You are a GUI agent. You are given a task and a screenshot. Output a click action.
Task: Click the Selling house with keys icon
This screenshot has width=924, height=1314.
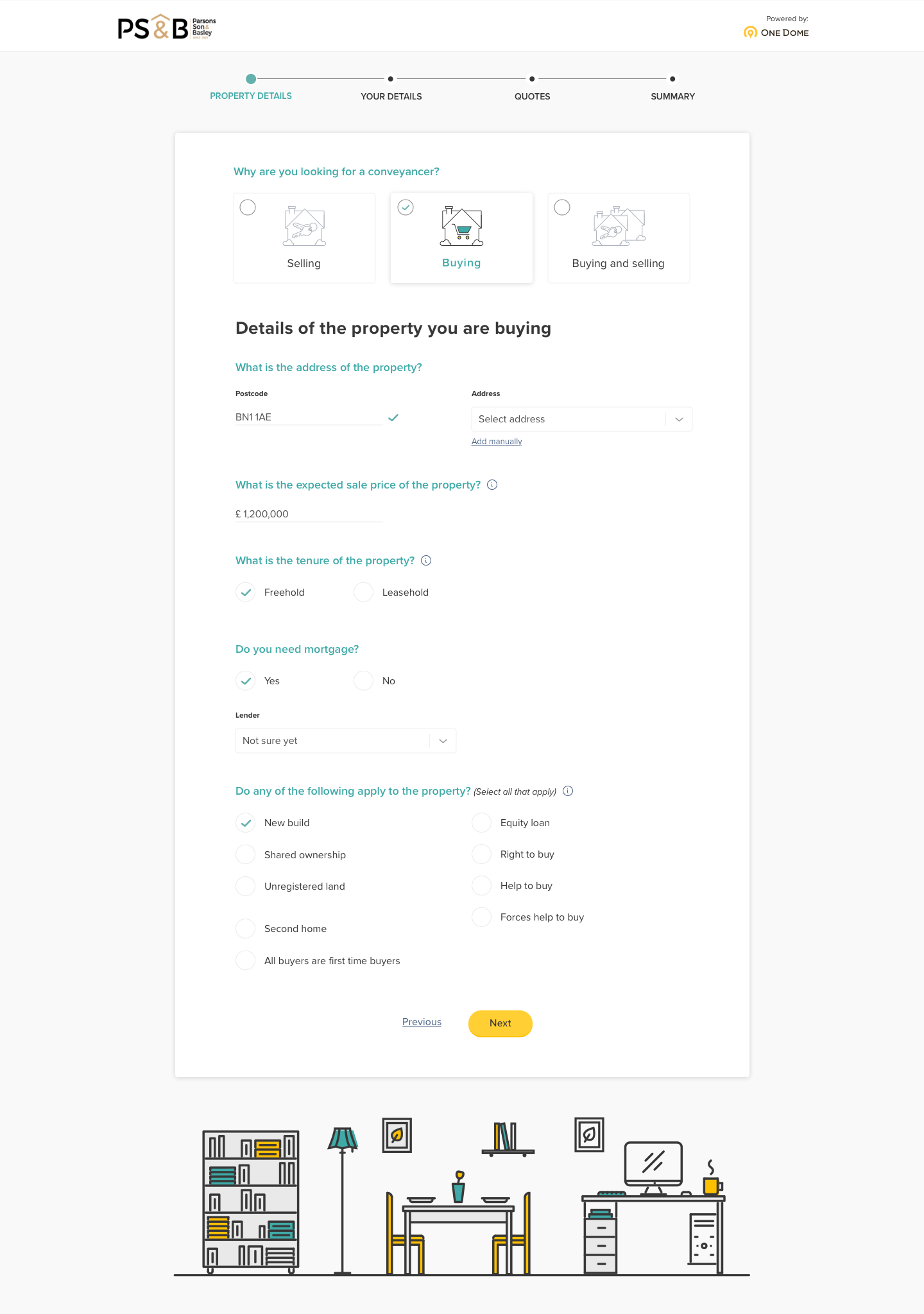click(x=305, y=226)
